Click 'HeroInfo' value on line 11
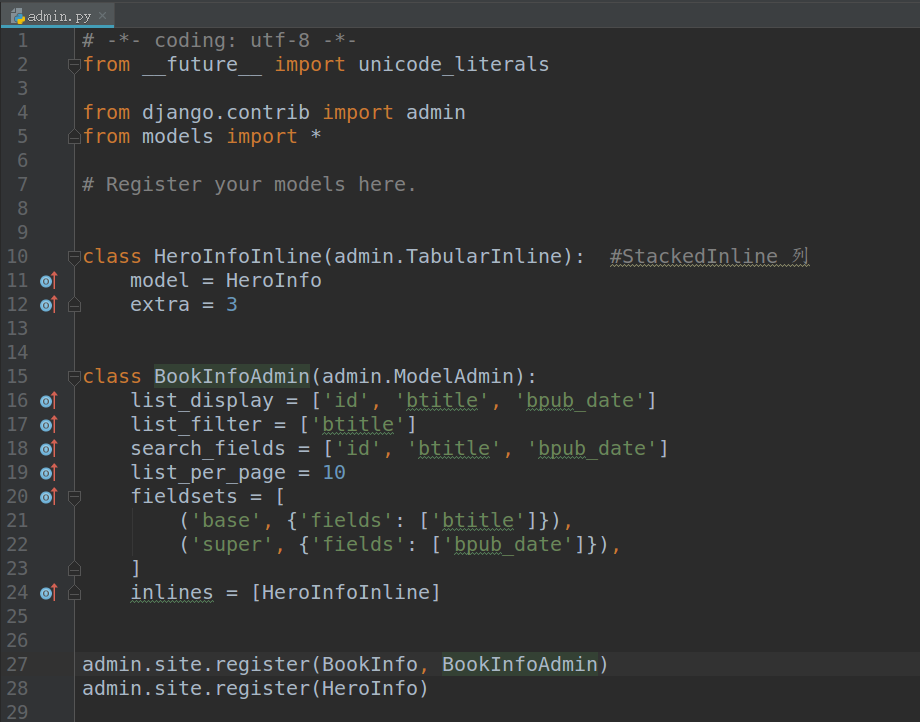 [273, 281]
